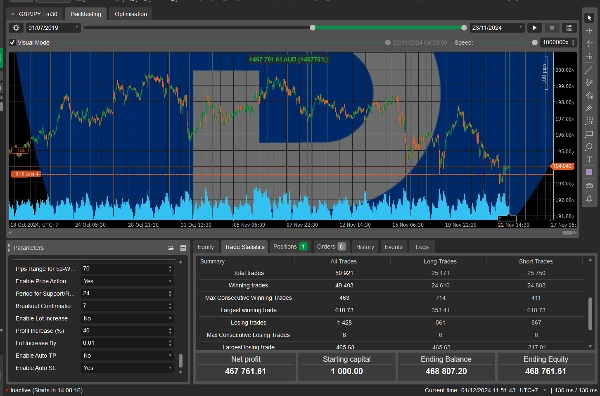Select the crosshair tool
Screen dimensions: 600x396
click(x=589, y=31)
